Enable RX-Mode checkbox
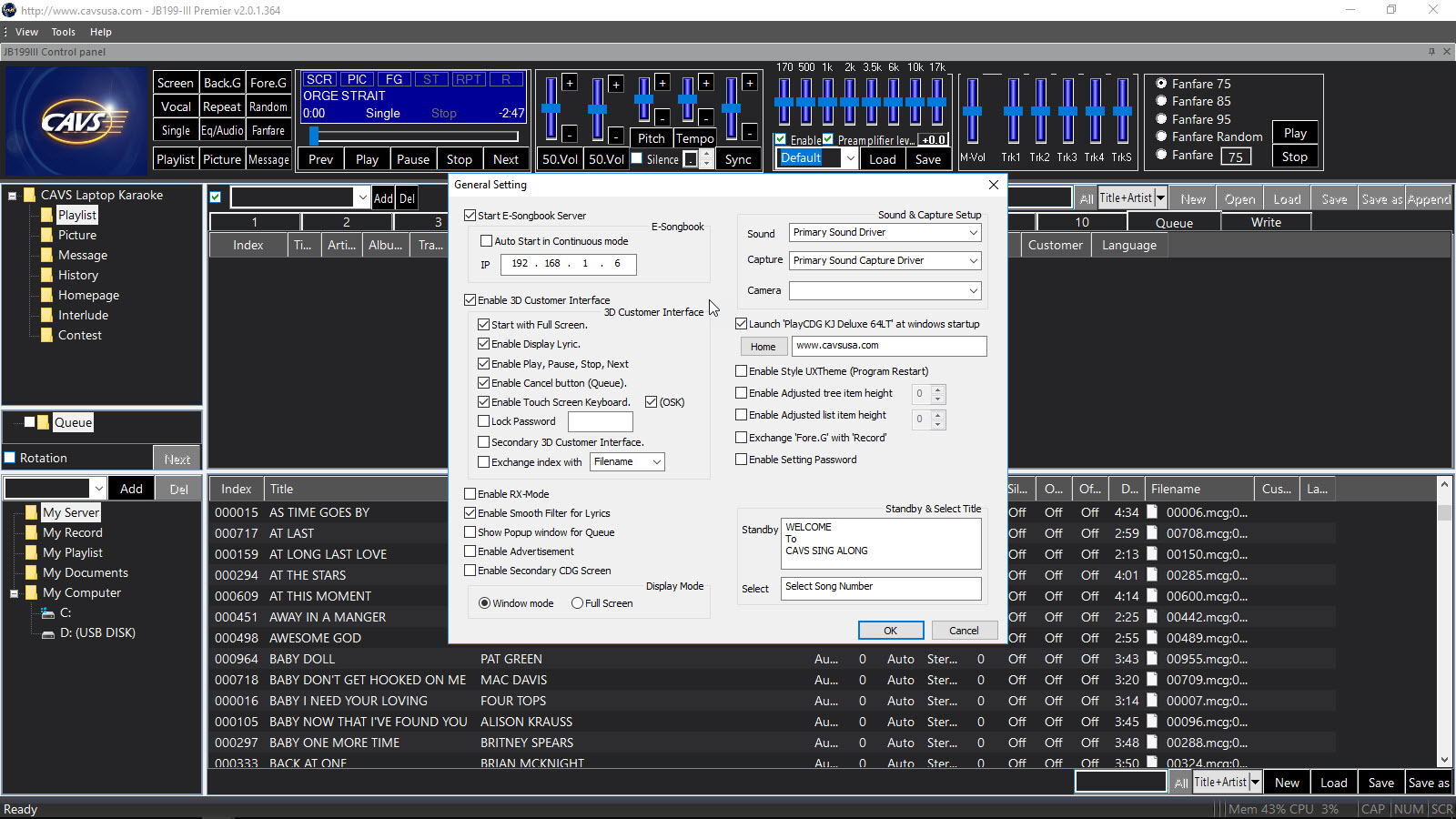 coord(470,494)
